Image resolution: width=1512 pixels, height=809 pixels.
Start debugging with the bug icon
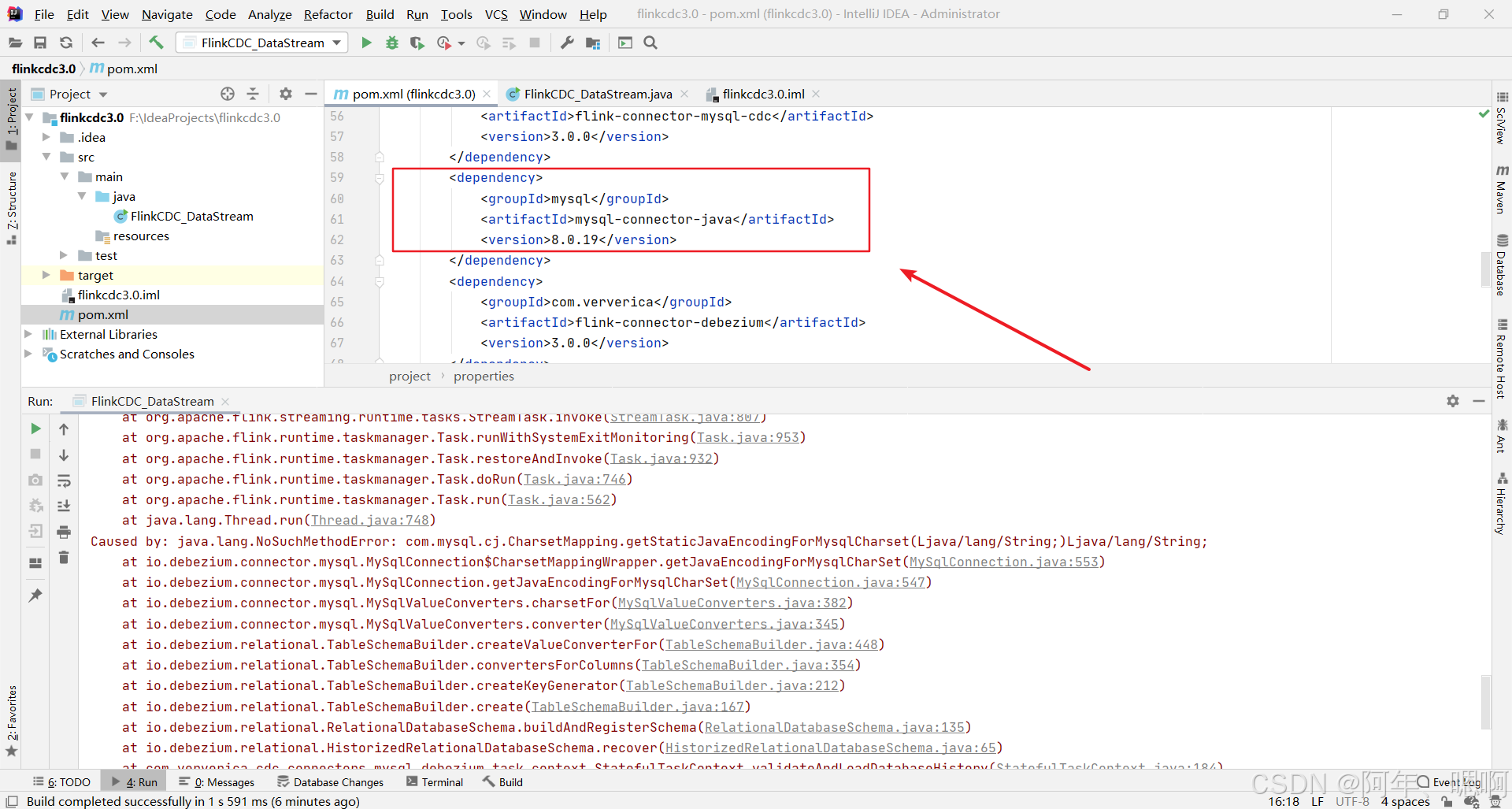pos(392,43)
